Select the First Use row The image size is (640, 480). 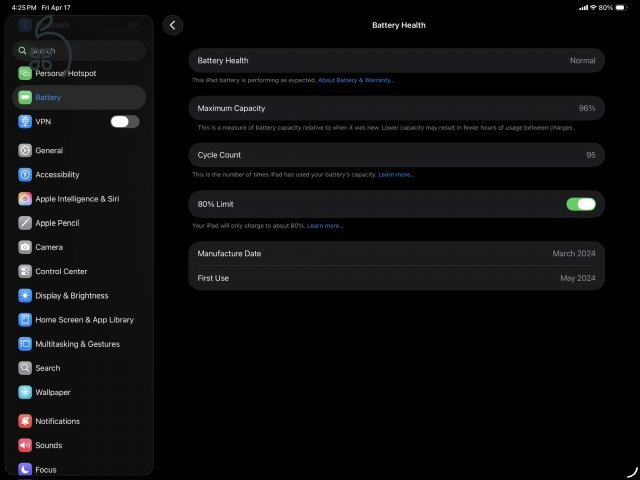tap(396, 278)
